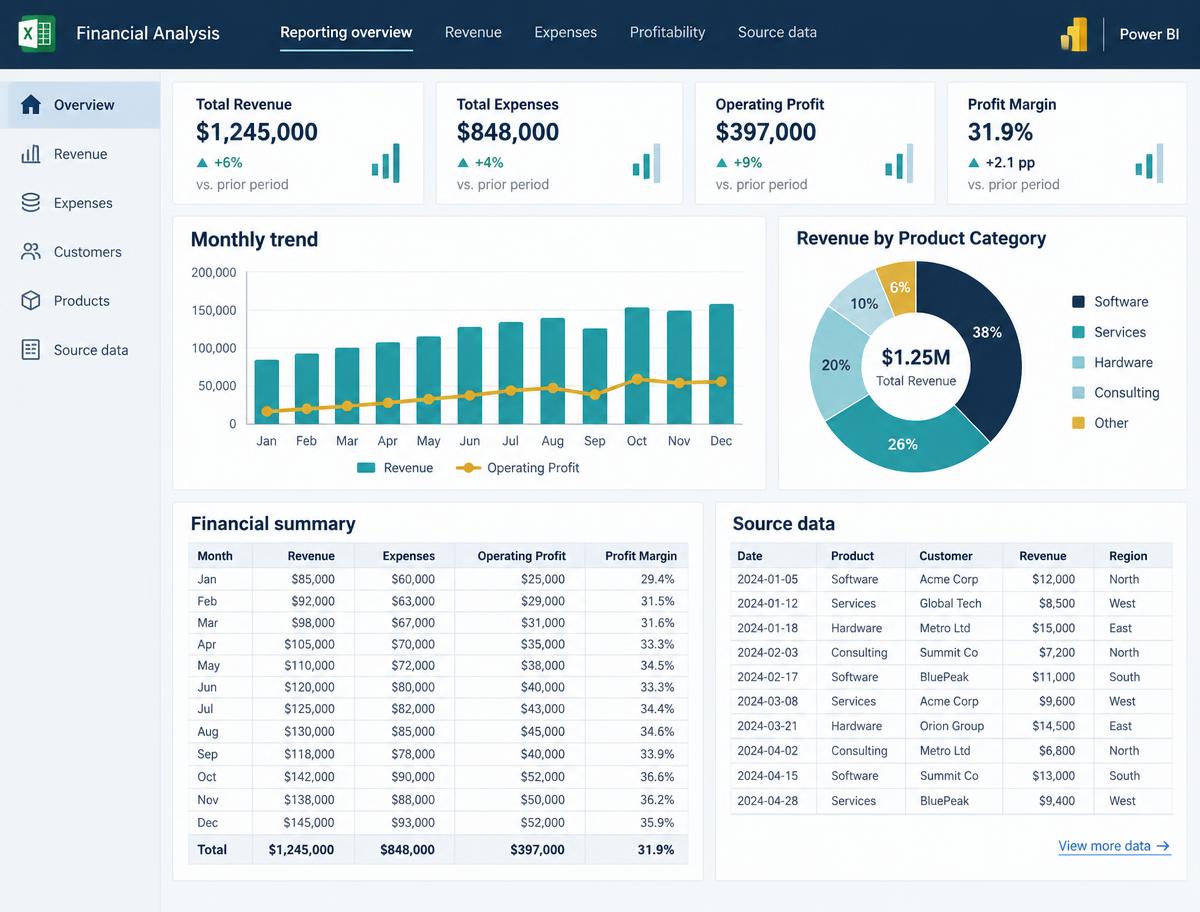Click mini bar chart on Profit Margin card
The image size is (1200, 912).
pyautogui.click(x=1150, y=163)
